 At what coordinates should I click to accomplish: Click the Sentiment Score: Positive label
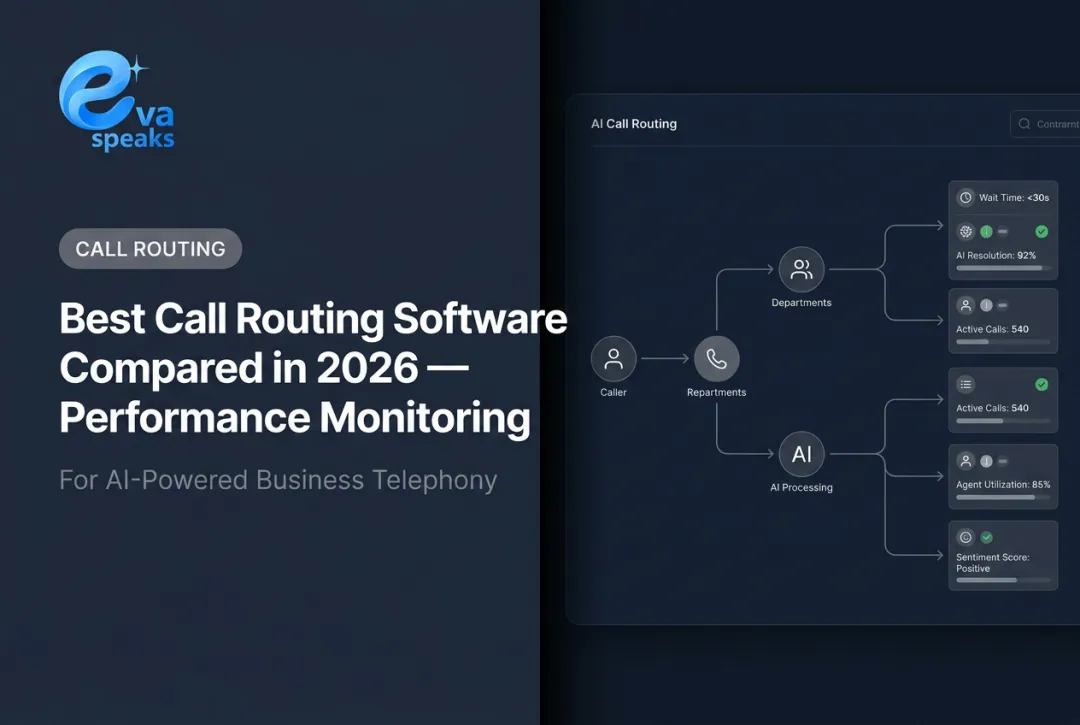coord(993,563)
